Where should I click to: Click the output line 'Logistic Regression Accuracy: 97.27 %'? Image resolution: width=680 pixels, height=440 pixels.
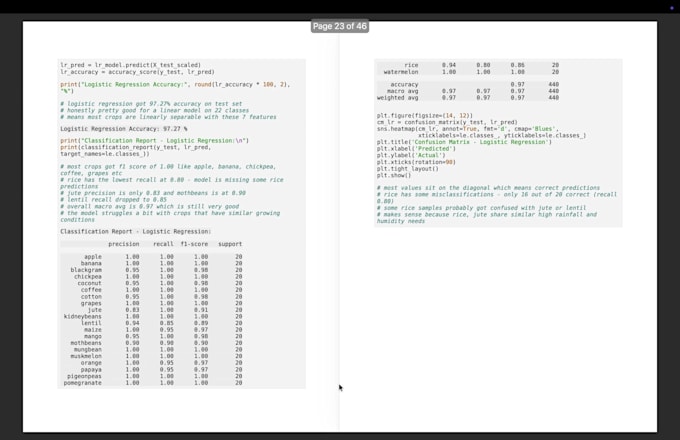click(124, 129)
